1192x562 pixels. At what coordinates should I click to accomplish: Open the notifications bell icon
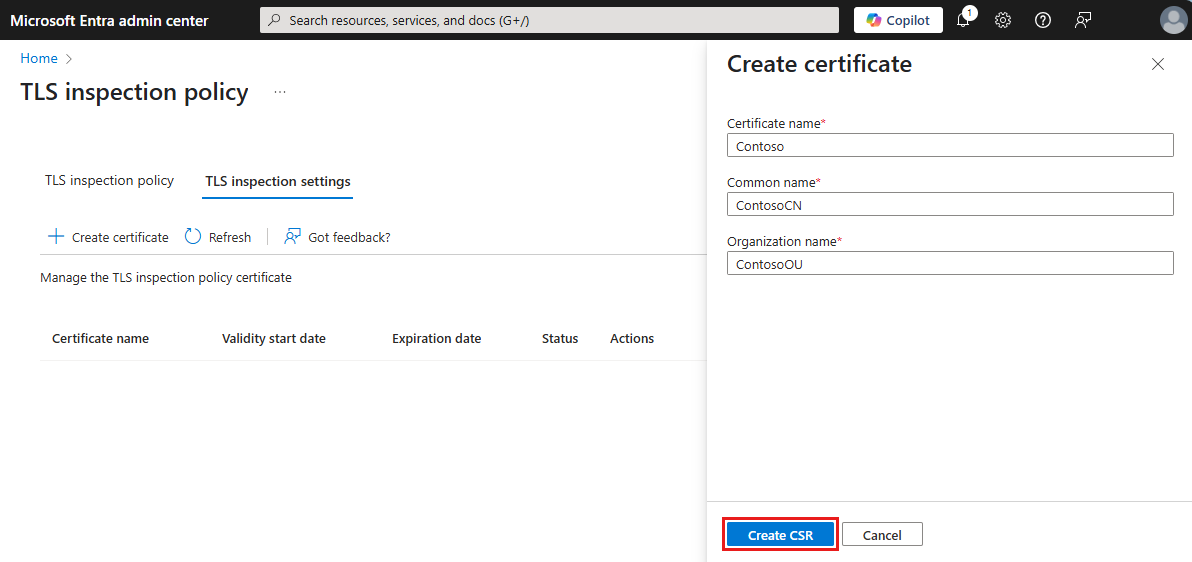pos(964,20)
